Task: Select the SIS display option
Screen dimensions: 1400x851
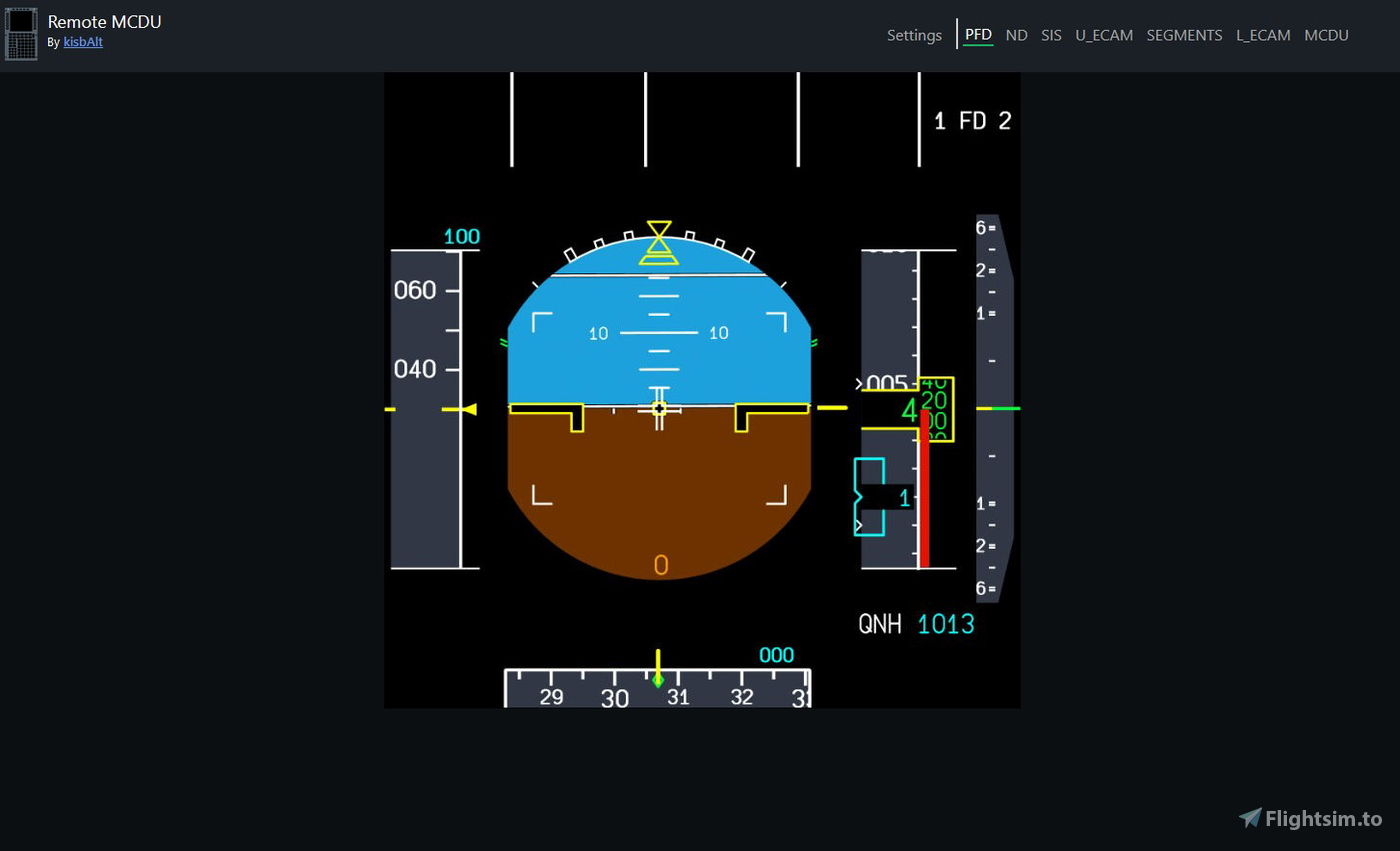Action: tap(1051, 34)
